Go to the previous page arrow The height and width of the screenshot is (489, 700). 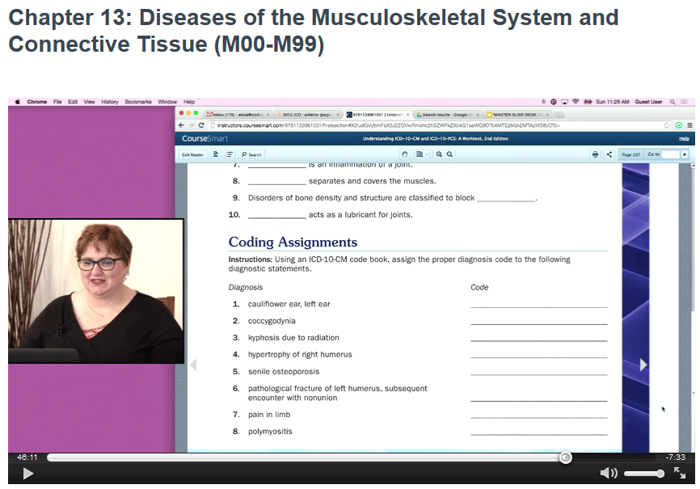193,365
